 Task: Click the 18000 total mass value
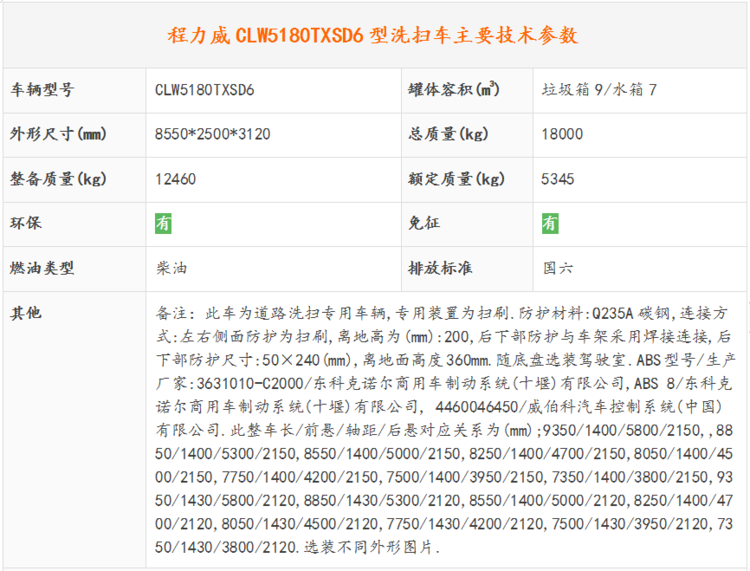pos(562,134)
